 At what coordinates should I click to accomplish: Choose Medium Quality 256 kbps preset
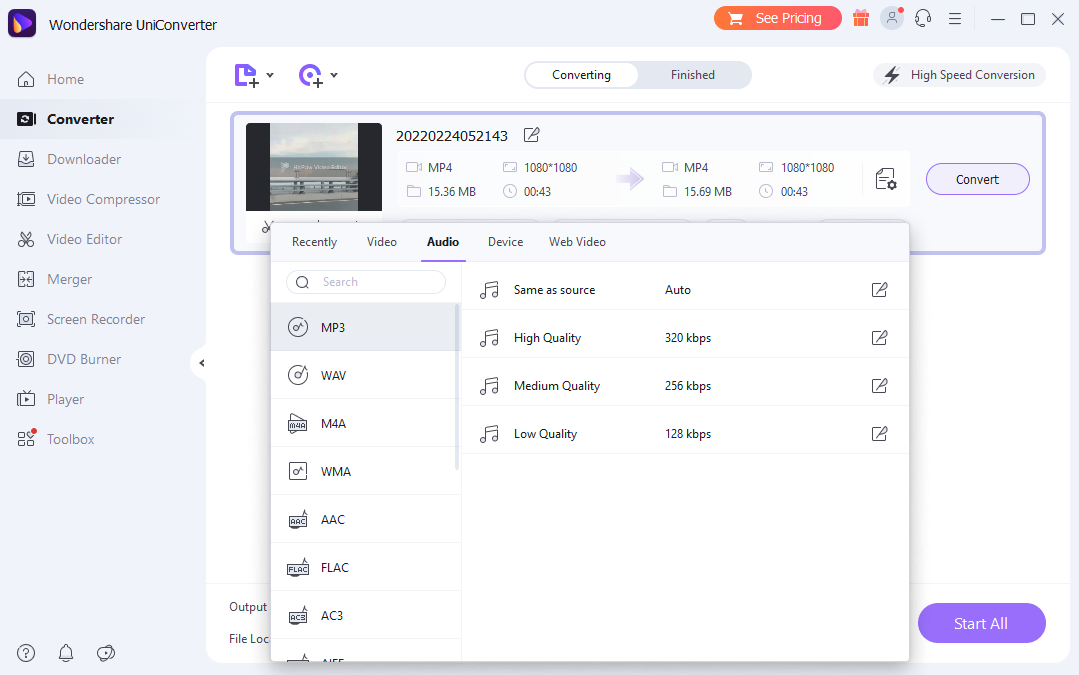click(x=685, y=385)
